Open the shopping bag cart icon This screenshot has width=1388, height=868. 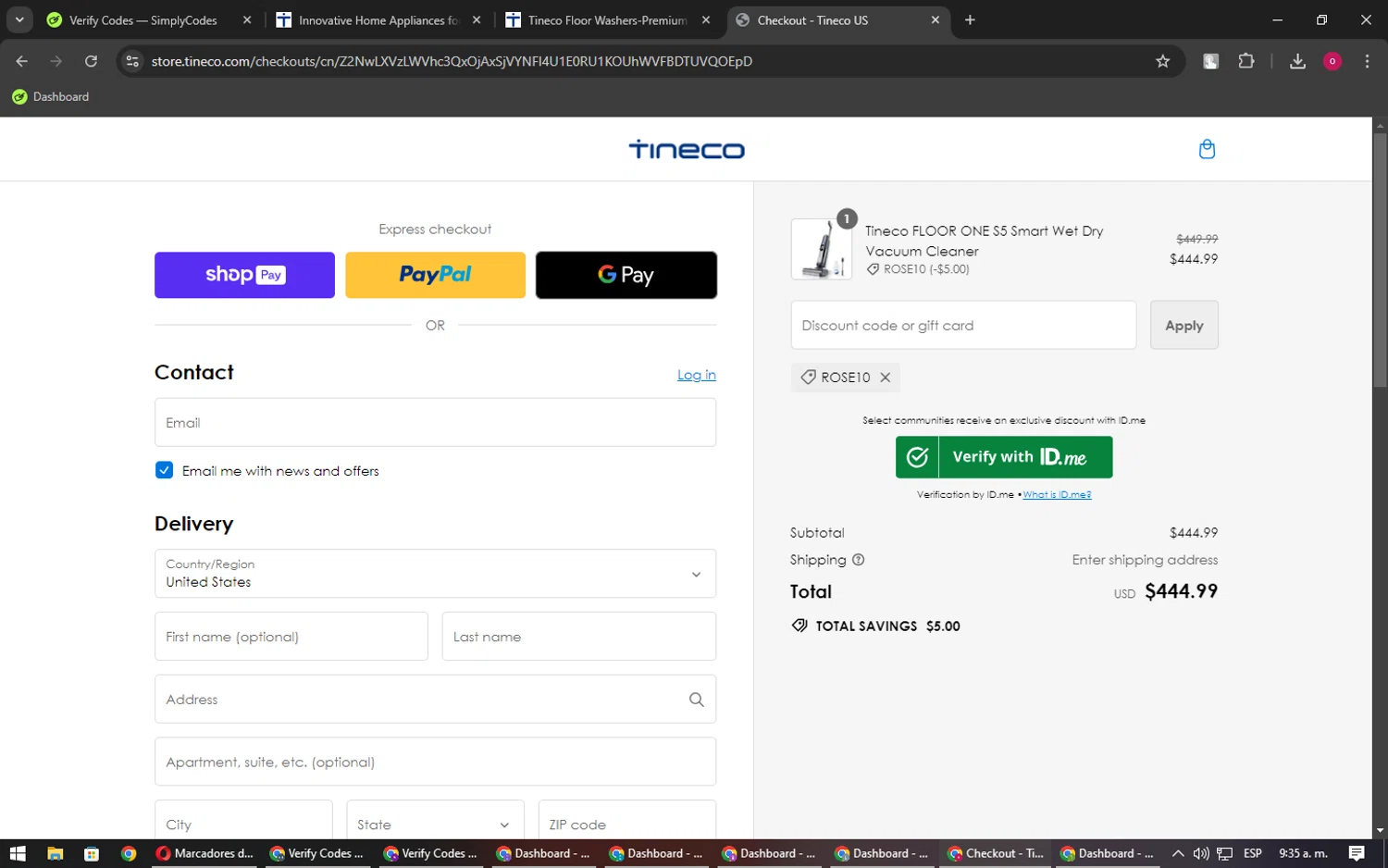pos(1207,149)
